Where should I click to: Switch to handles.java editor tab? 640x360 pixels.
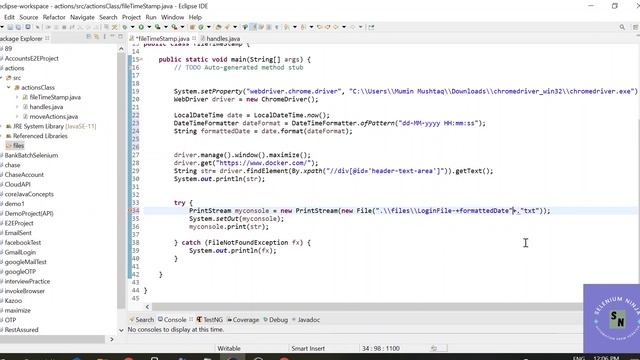[220, 38]
